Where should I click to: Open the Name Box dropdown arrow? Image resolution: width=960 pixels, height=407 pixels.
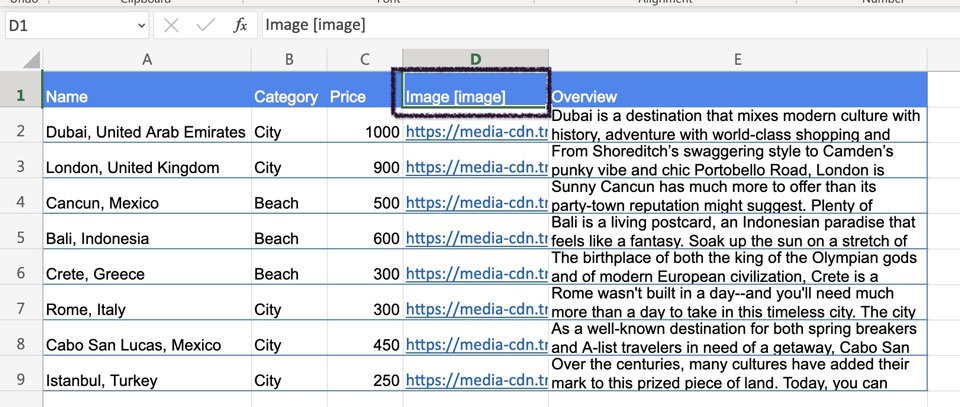[x=142, y=26]
